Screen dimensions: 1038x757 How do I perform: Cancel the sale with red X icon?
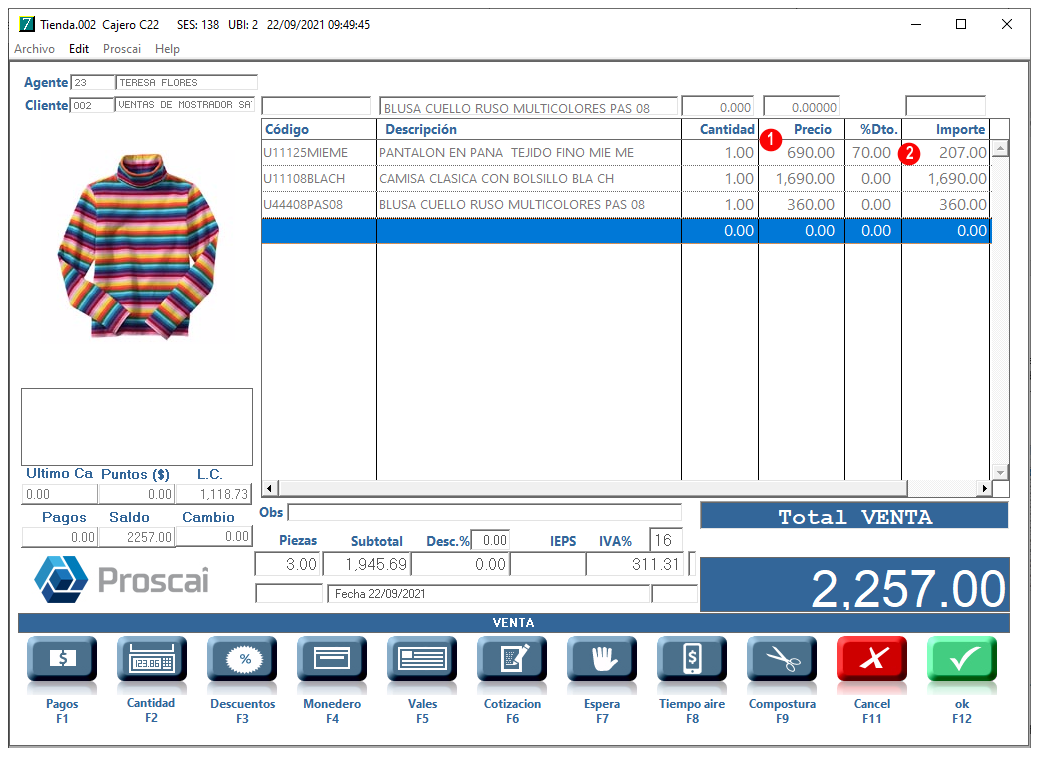tap(872, 659)
